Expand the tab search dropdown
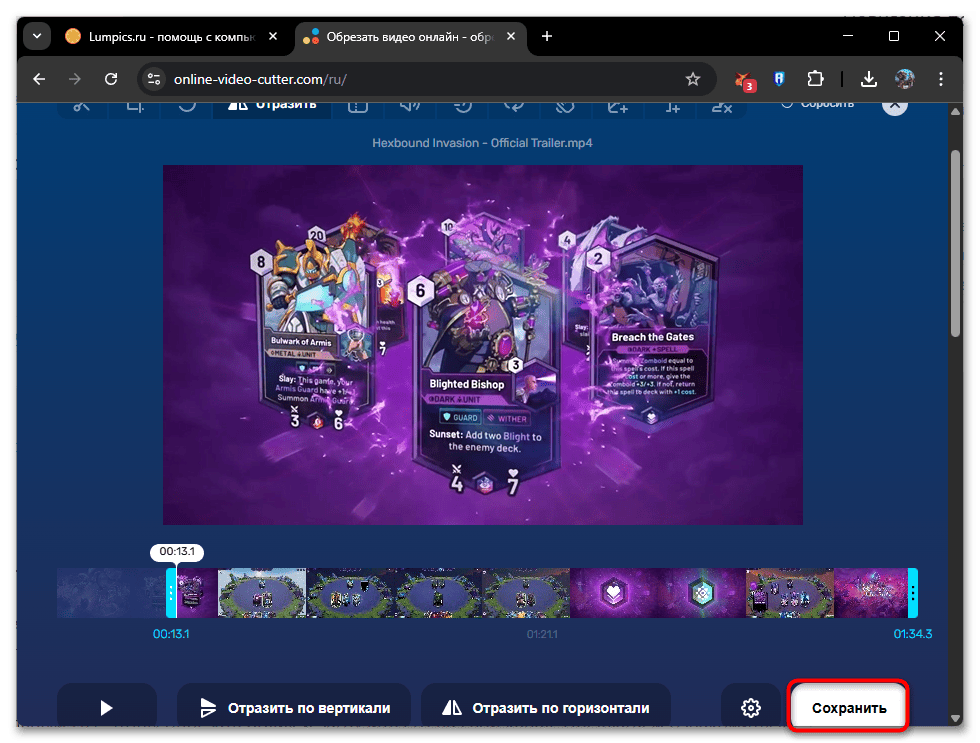The height and width of the screenshot is (743, 980). tap(37, 36)
